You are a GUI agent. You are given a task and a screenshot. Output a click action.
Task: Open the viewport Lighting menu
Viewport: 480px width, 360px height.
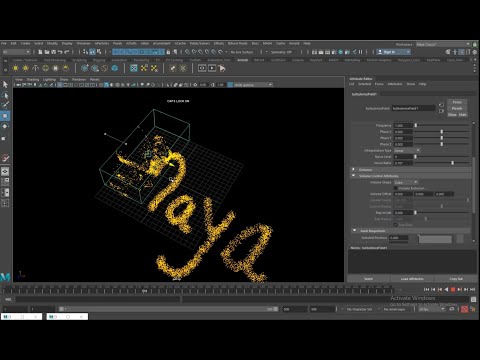coord(49,80)
